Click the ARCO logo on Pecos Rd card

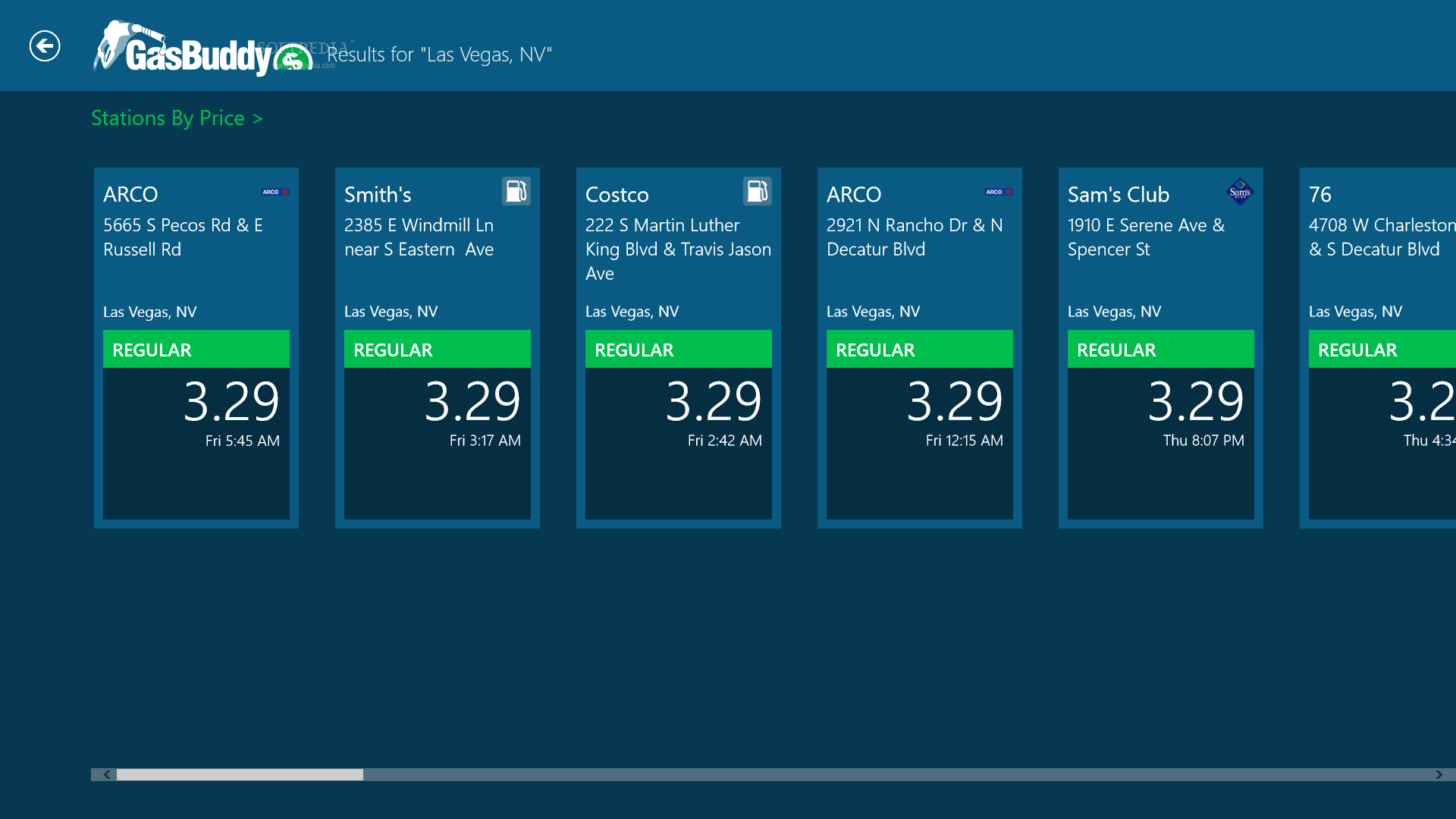click(x=275, y=192)
